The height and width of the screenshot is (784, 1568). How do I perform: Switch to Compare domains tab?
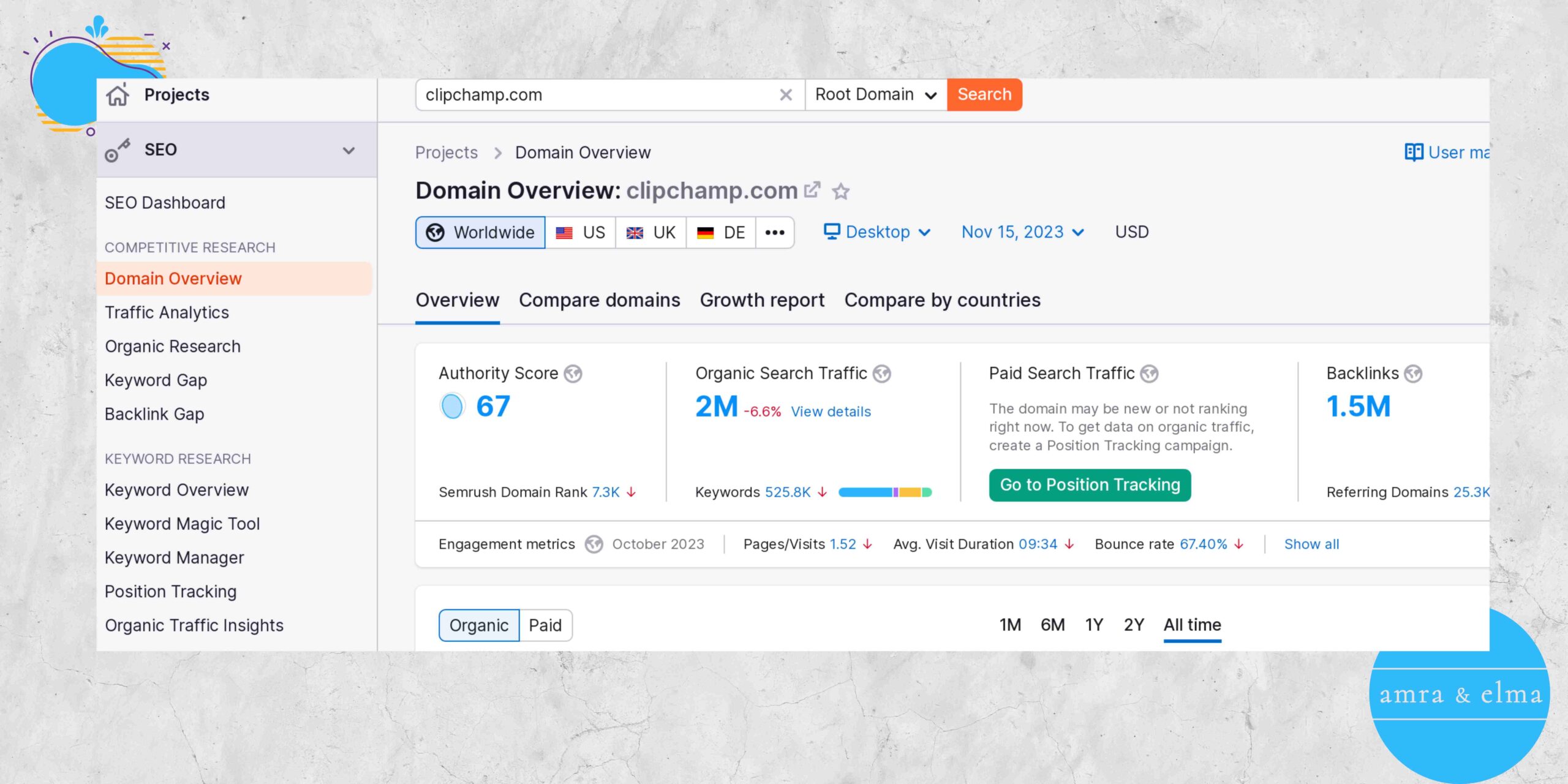[600, 300]
